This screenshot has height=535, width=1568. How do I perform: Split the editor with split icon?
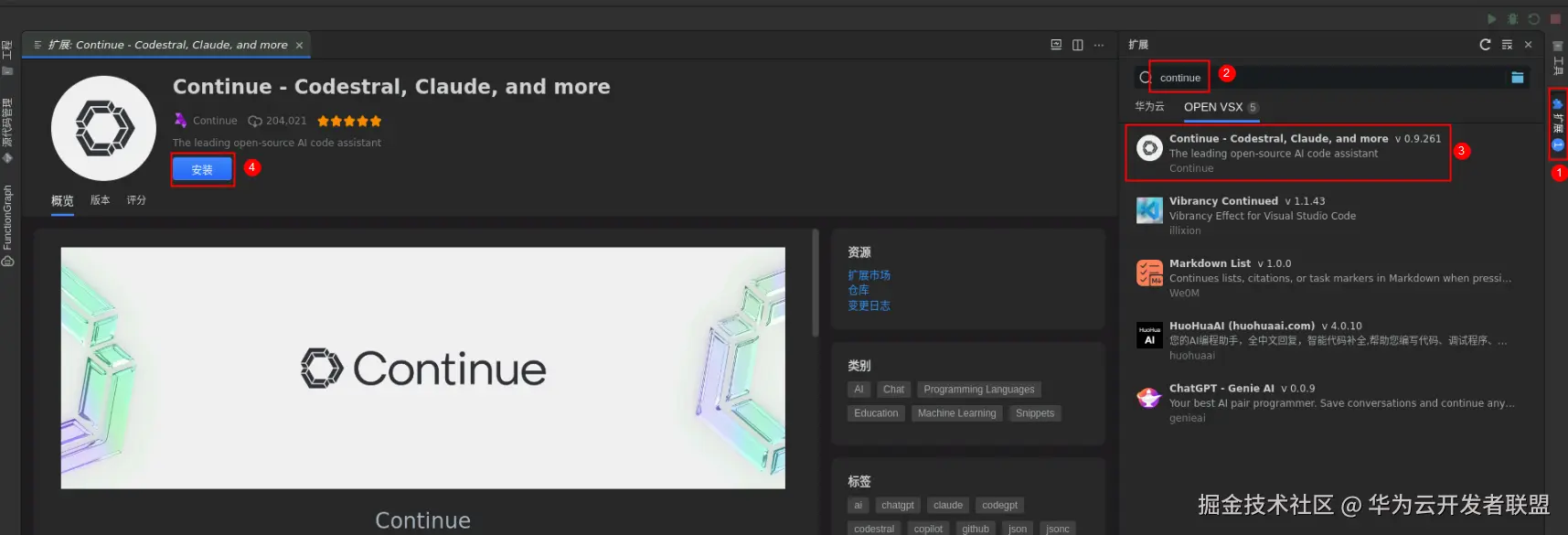[x=1078, y=45]
